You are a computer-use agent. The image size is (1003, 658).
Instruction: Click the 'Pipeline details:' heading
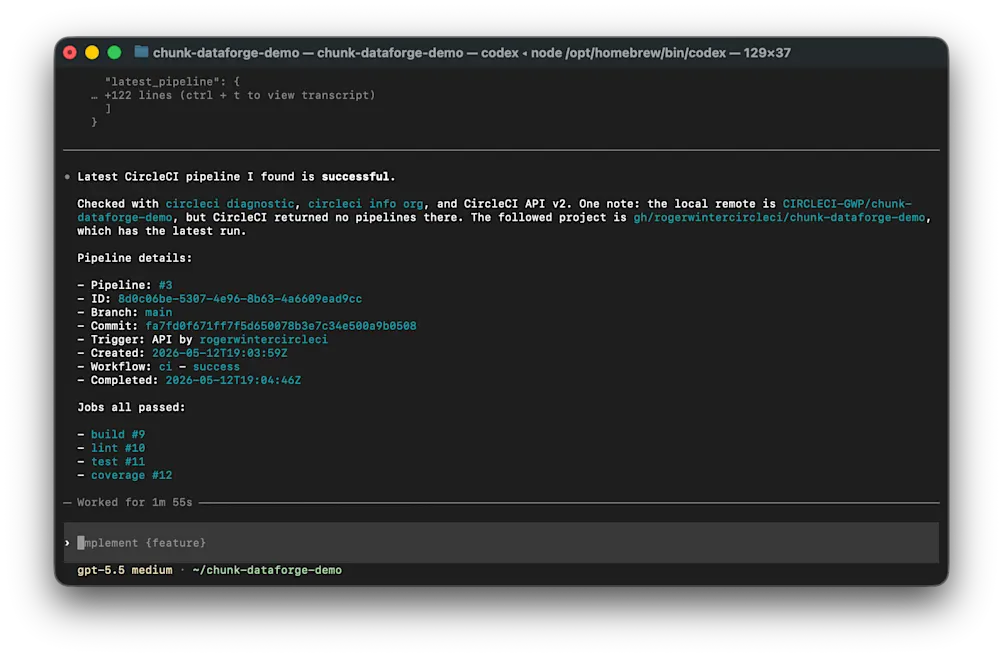134,258
